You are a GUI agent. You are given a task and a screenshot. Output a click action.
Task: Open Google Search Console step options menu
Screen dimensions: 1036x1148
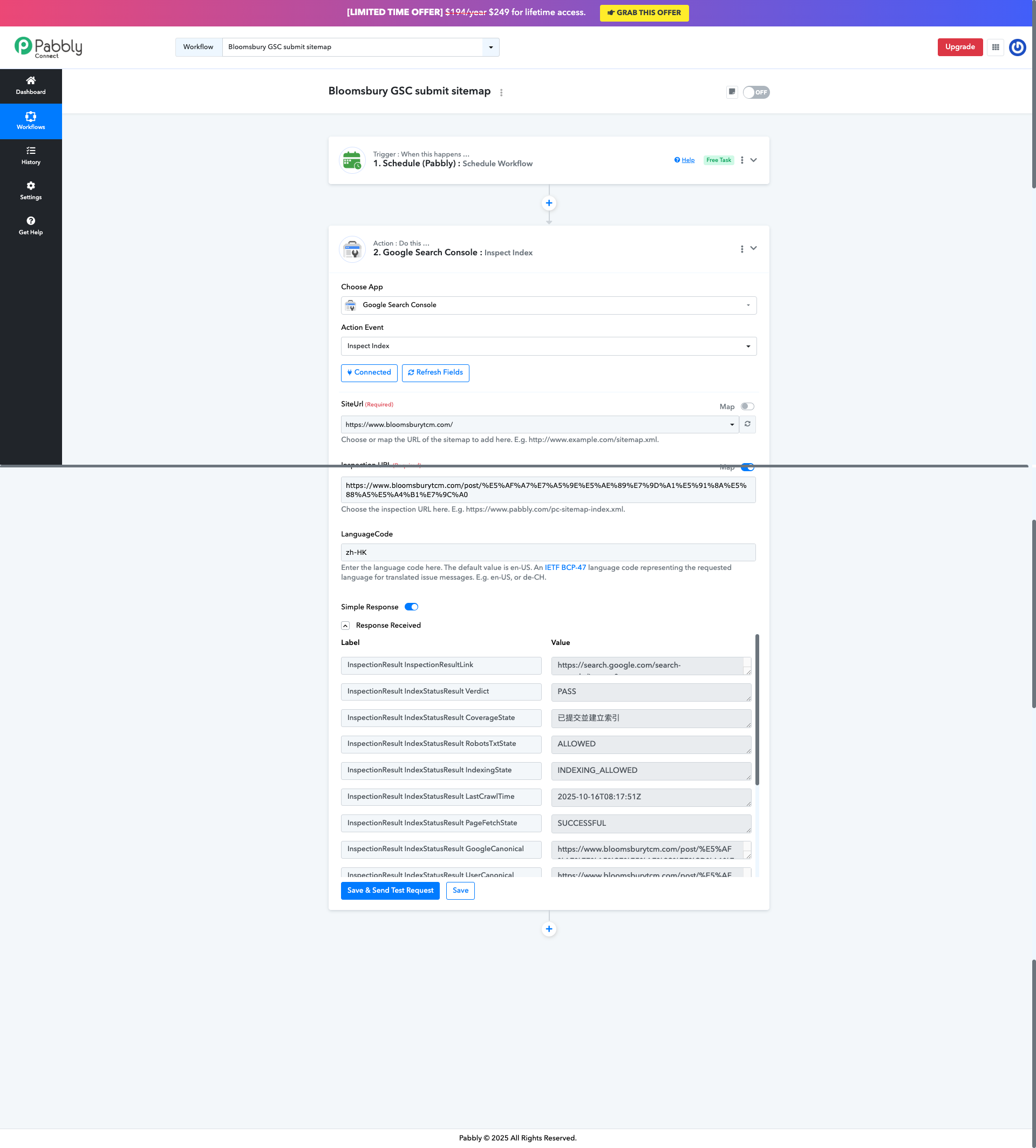742,249
